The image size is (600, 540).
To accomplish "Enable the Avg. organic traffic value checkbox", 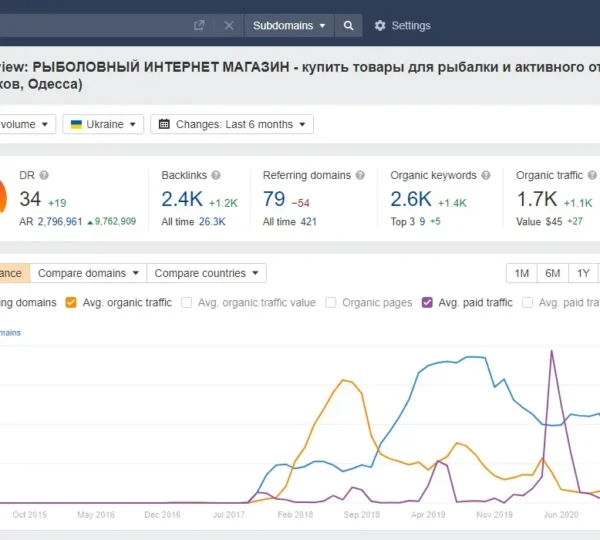I will tap(187, 303).
